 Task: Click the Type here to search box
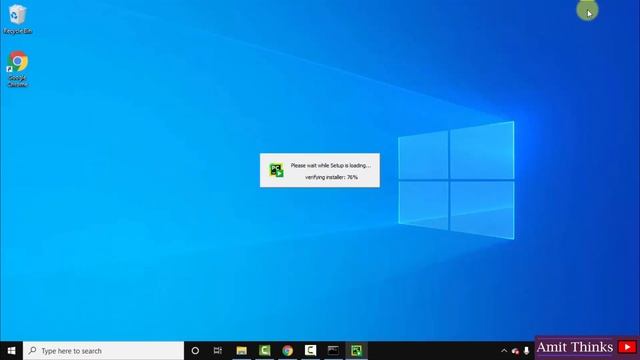tap(103, 351)
